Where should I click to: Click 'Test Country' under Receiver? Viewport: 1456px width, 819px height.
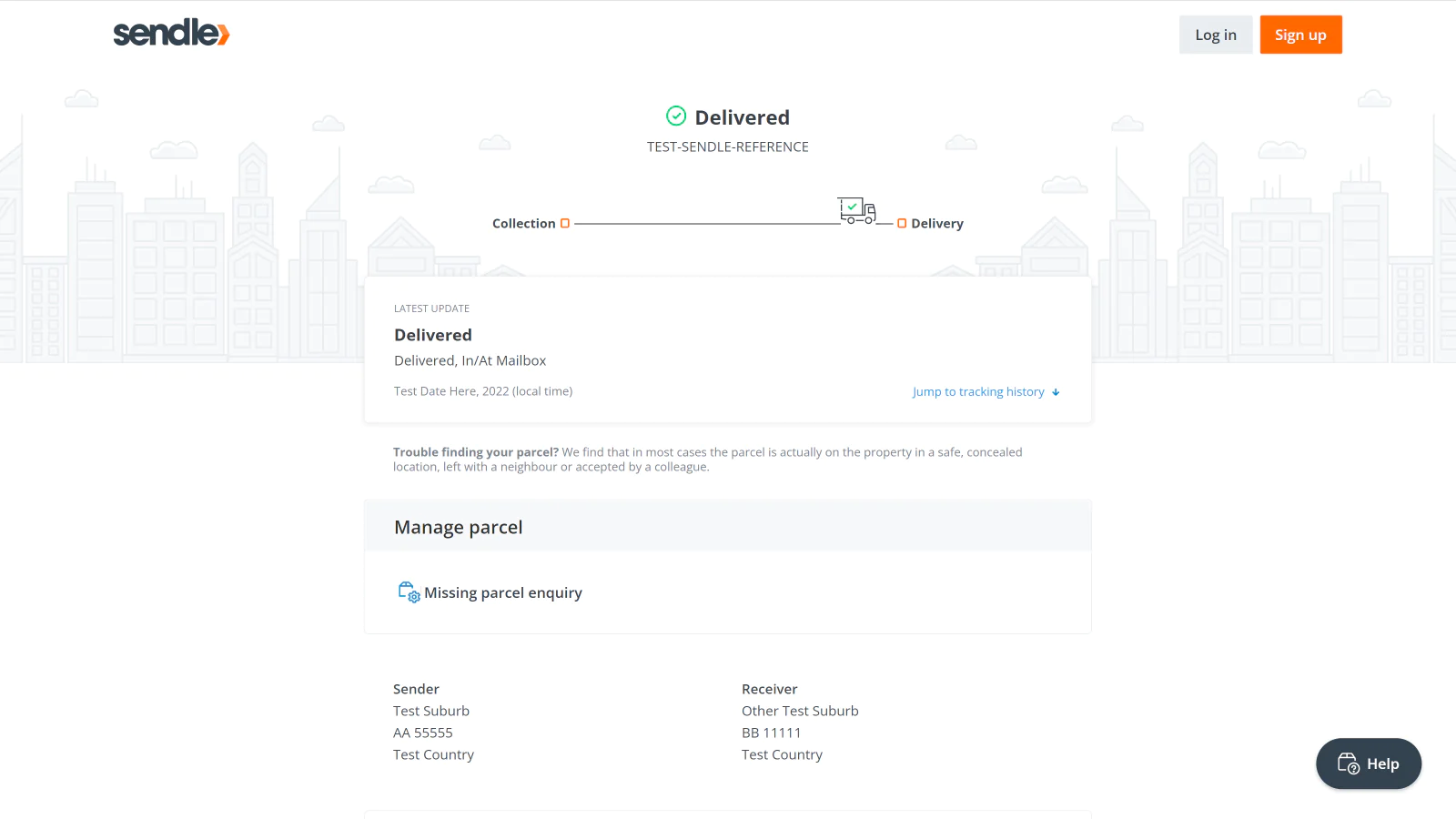coord(782,754)
